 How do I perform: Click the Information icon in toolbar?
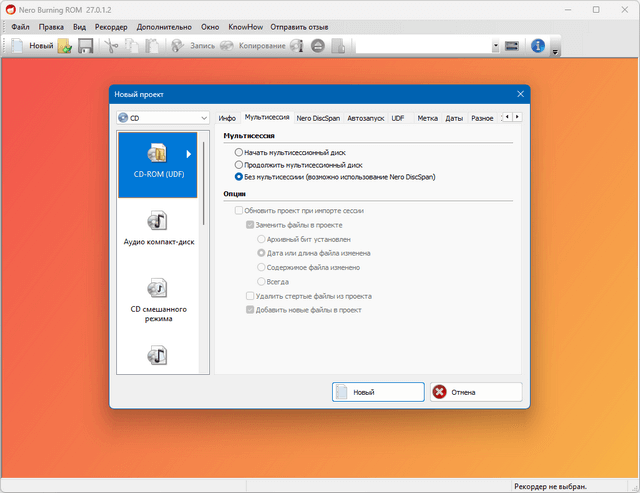(x=538, y=45)
